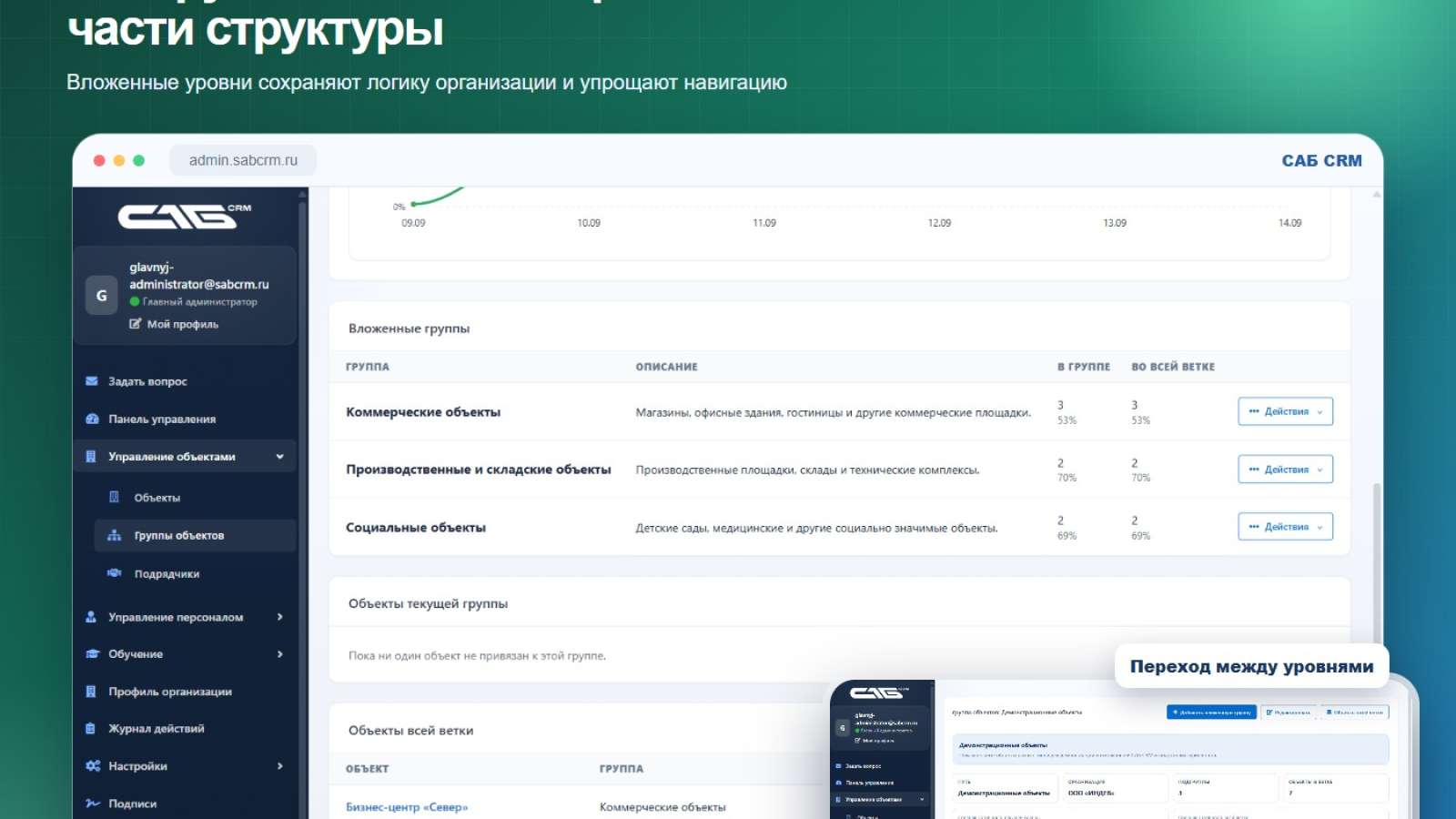The image size is (1456, 819).
Task: Open the Панель управления dashboard icon
Action: tap(92, 420)
